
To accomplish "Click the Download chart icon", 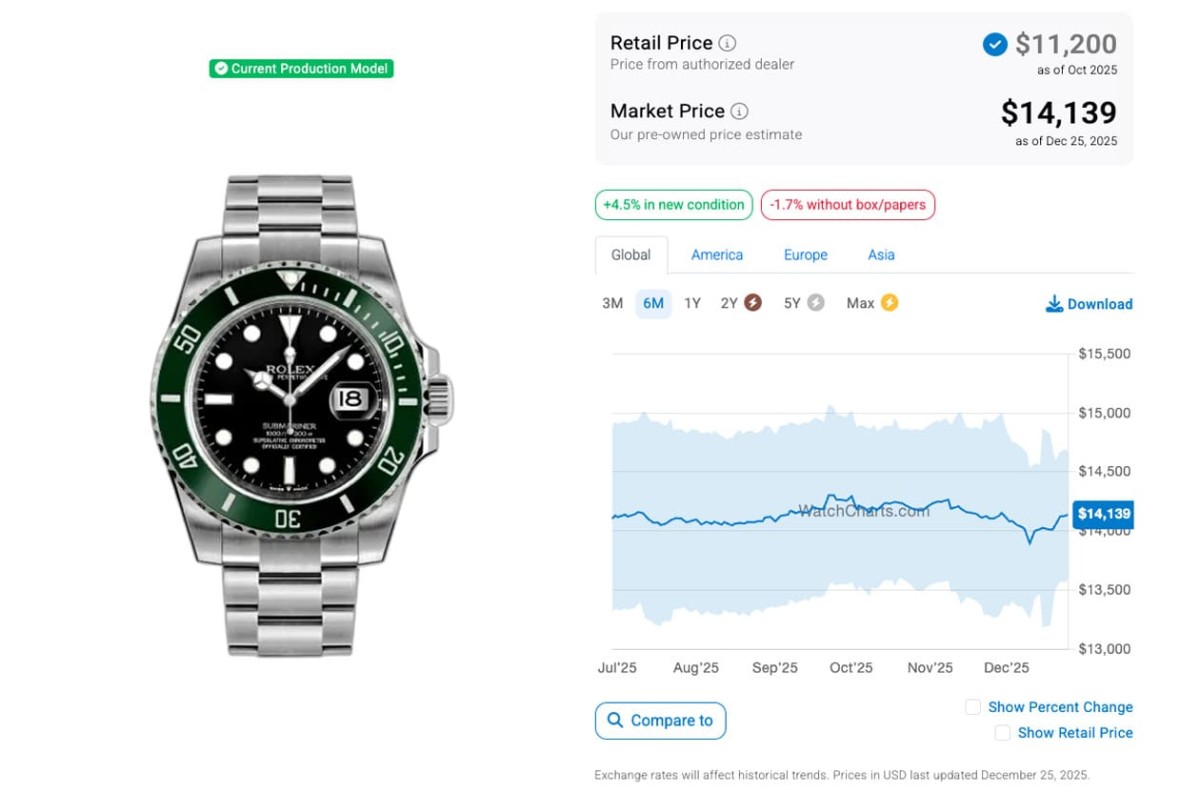I will (x=1054, y=304).
